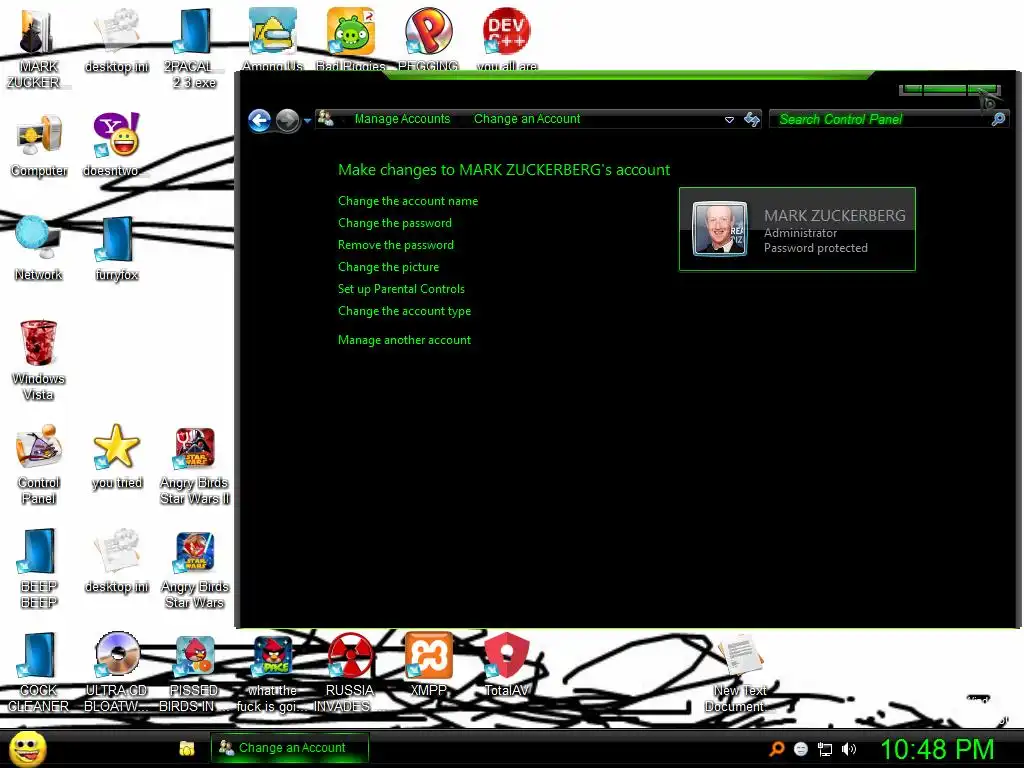This screenshot has height=768, width=1024.
Task: Select the Change an Account breadcrumb
Action: pyautogui.click(x=526, y=119)
